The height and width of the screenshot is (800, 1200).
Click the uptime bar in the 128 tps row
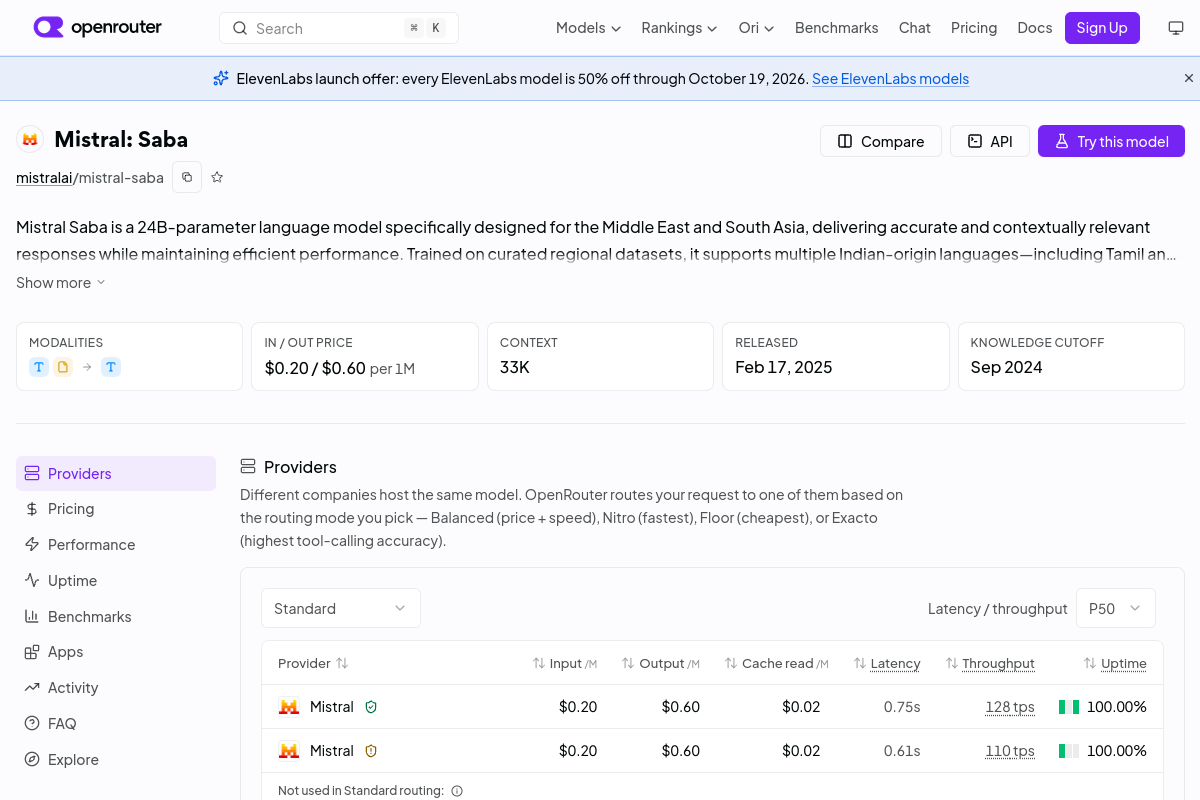coord(1069,707)
